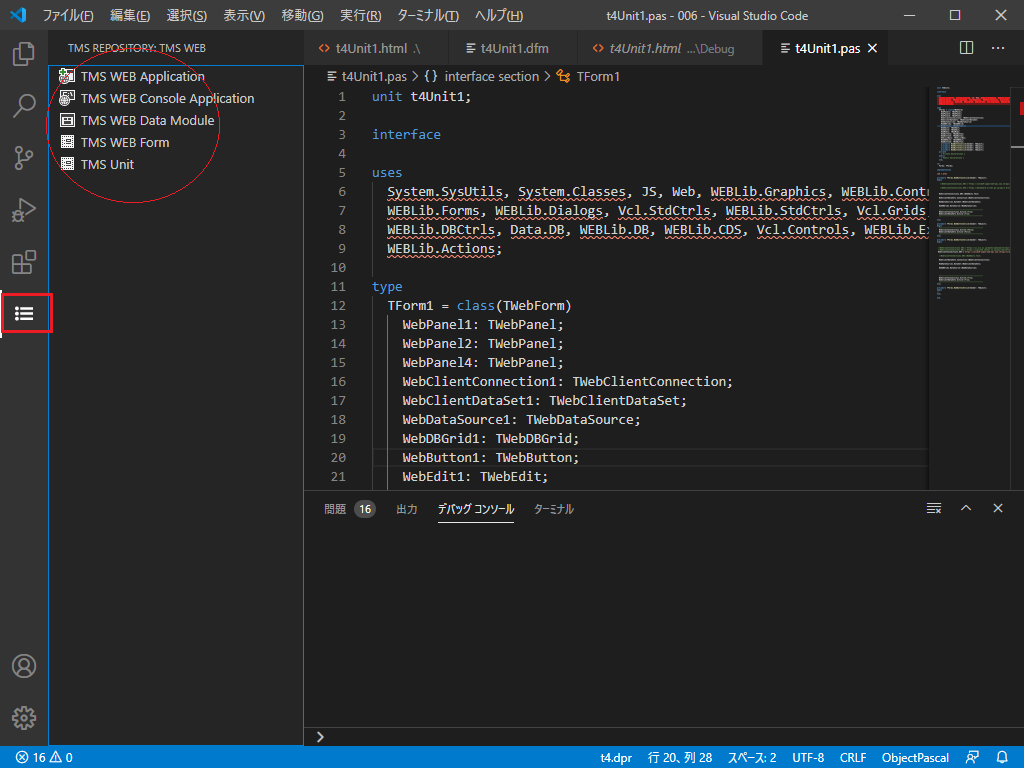
Task: Change indentation via スペース: 2
Action: (752, 758)
